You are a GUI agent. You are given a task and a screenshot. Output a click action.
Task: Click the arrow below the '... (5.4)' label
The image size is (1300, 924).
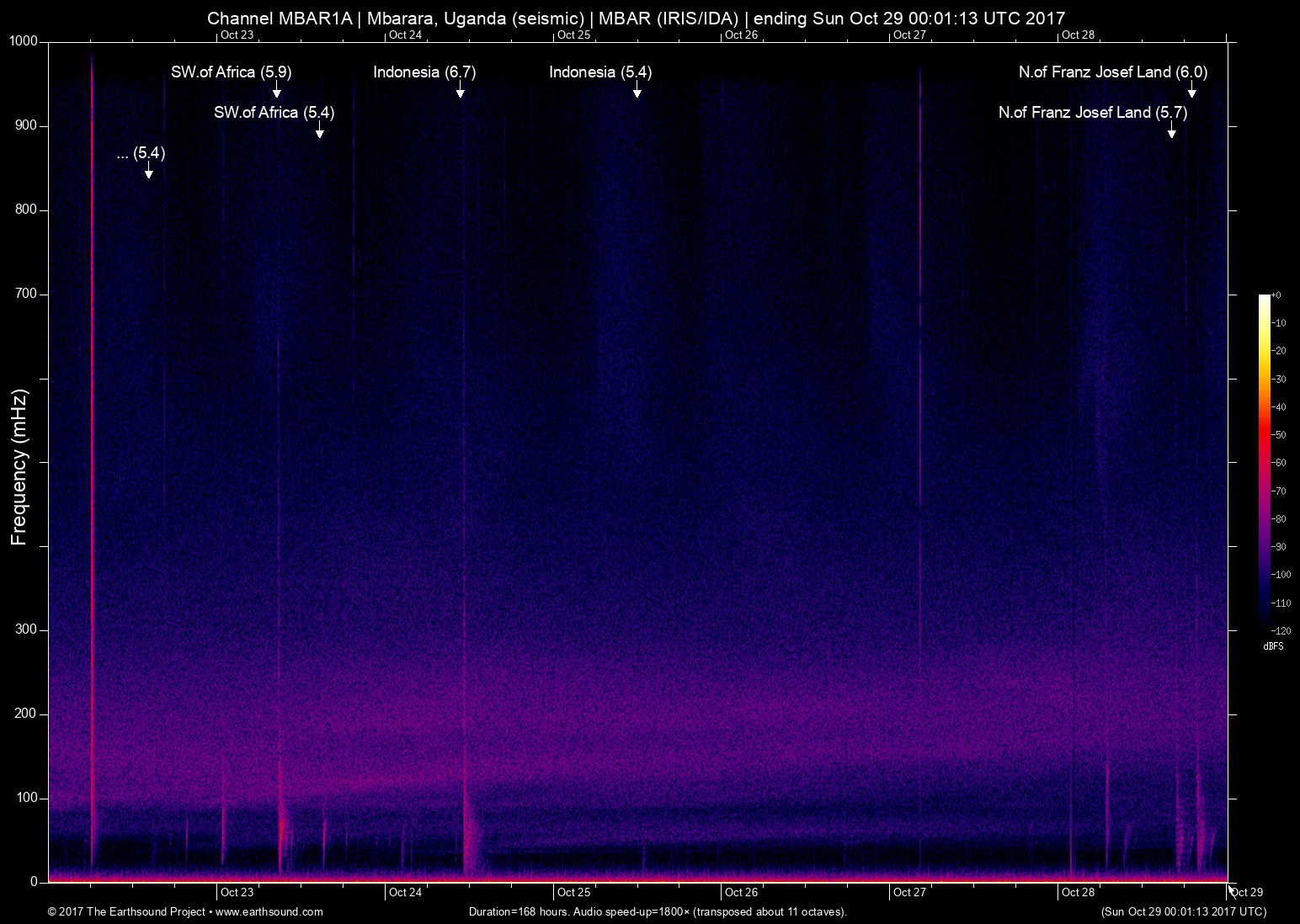coord(148,172)
